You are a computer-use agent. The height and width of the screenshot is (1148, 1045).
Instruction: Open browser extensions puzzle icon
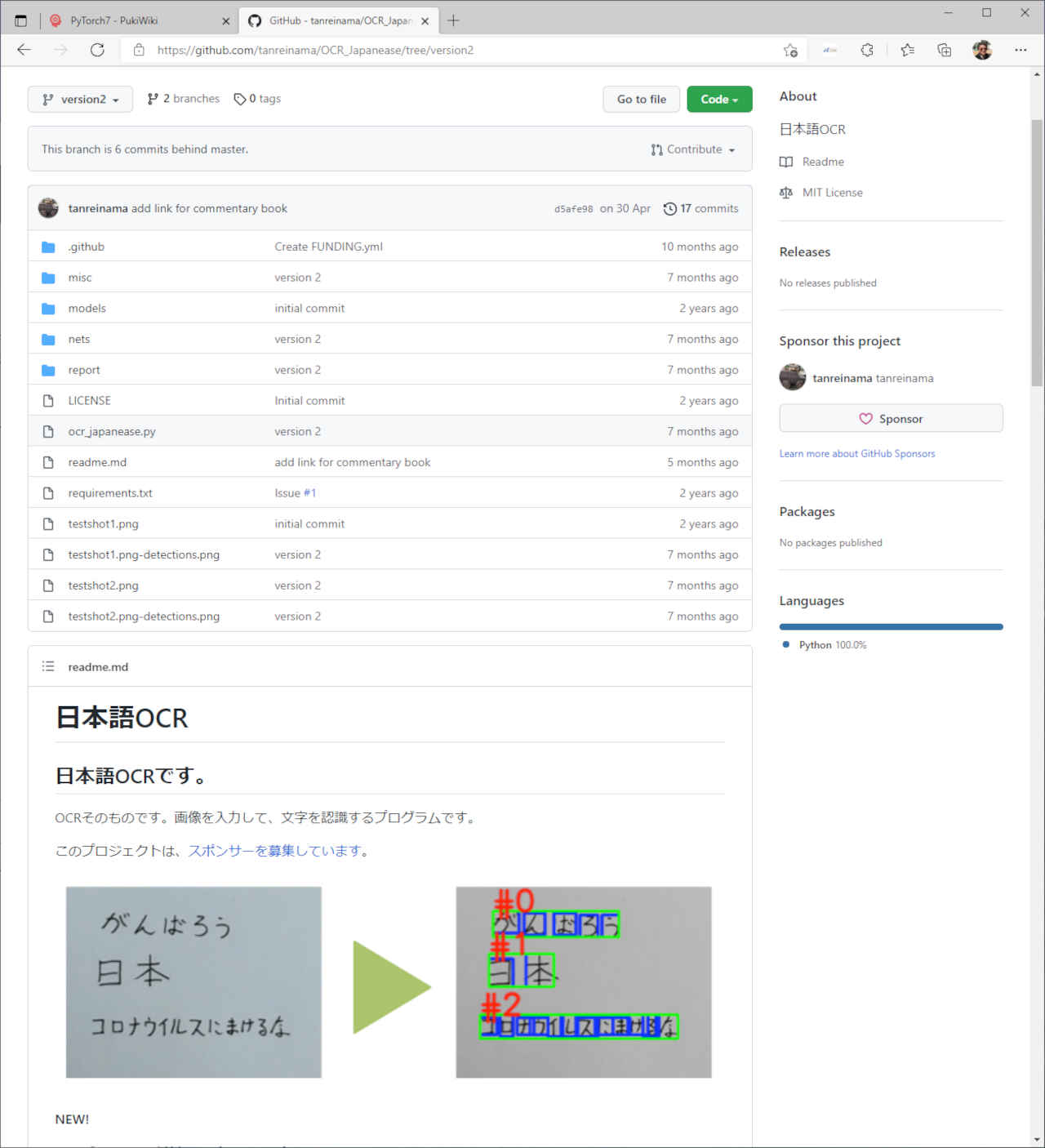[867, 50]
